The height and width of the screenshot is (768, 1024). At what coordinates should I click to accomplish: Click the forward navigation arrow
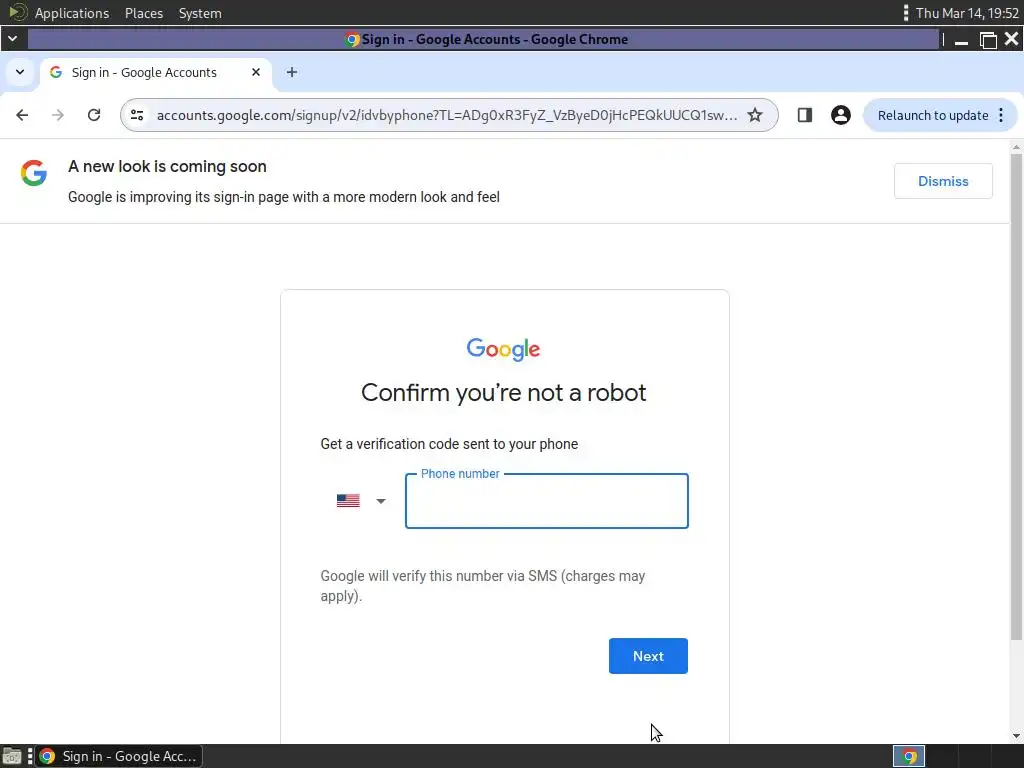click(58, 116)
